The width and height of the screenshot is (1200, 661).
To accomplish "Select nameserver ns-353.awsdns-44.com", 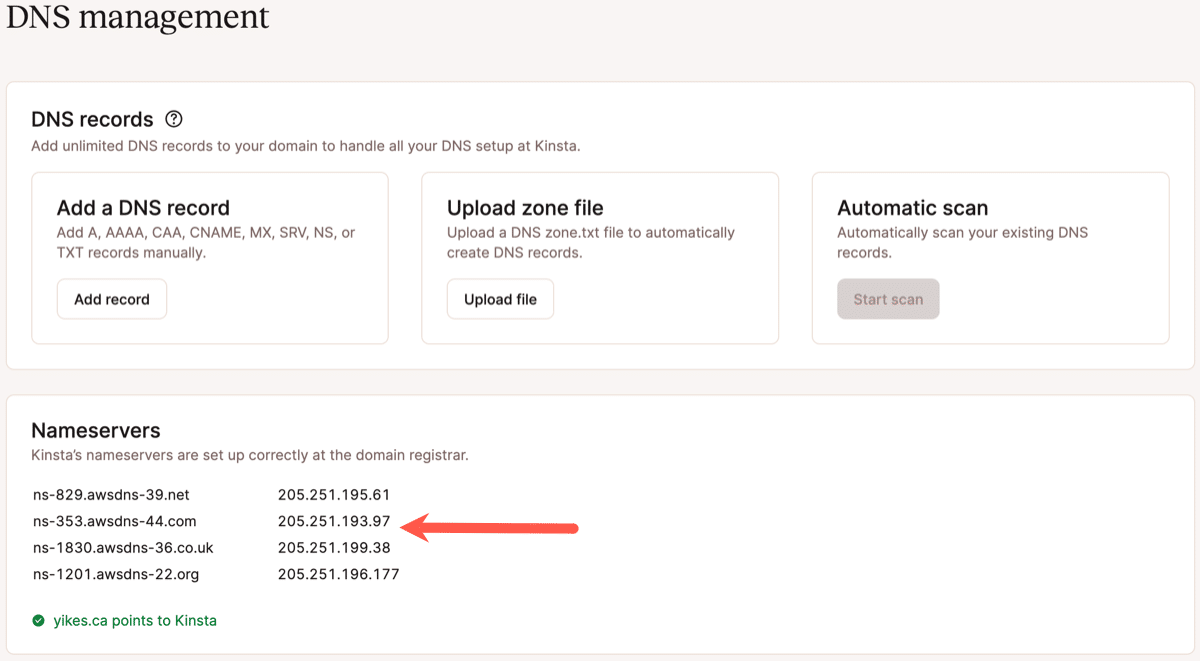I will [x=115, y=521].
